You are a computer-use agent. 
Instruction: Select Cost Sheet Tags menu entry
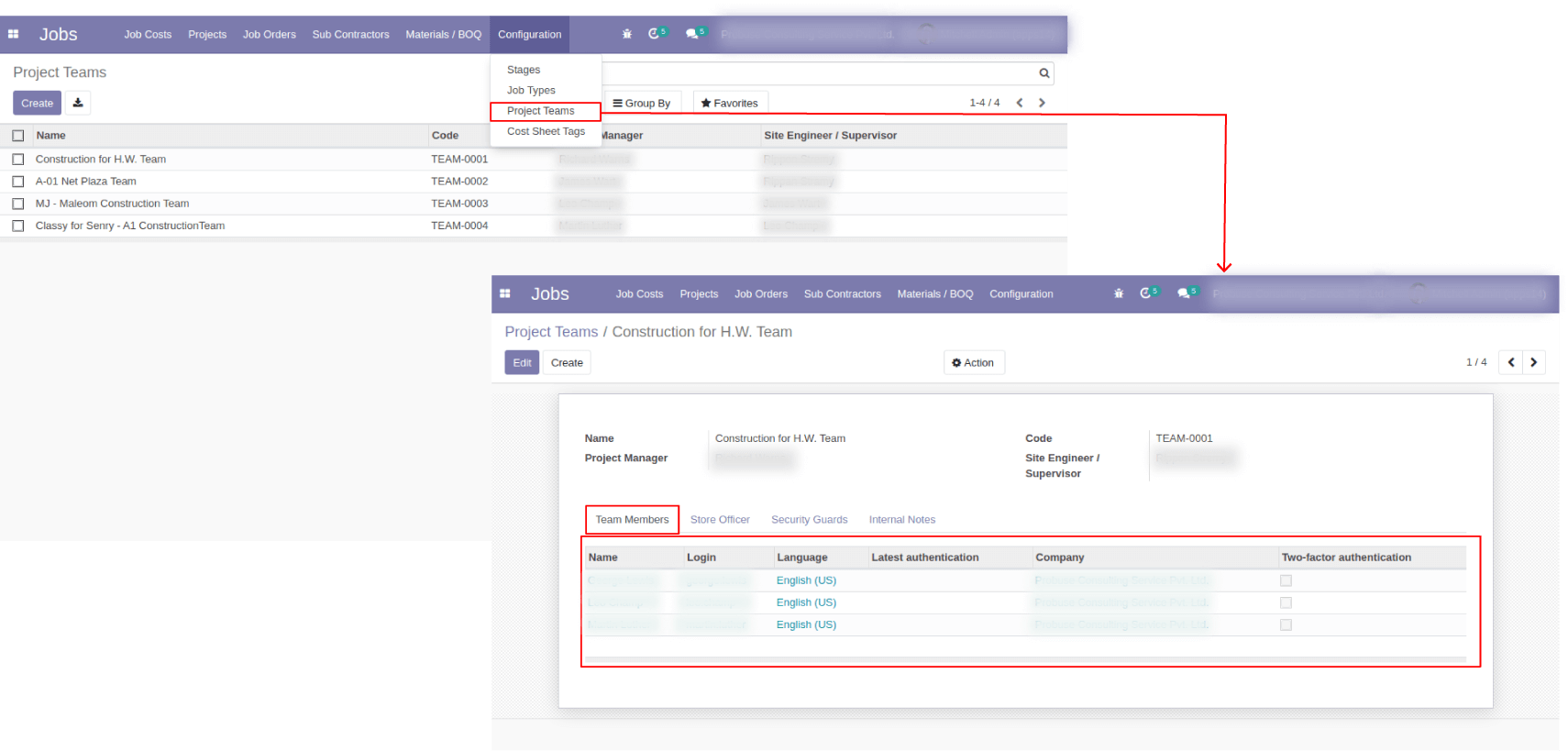(x=546, y=132)
